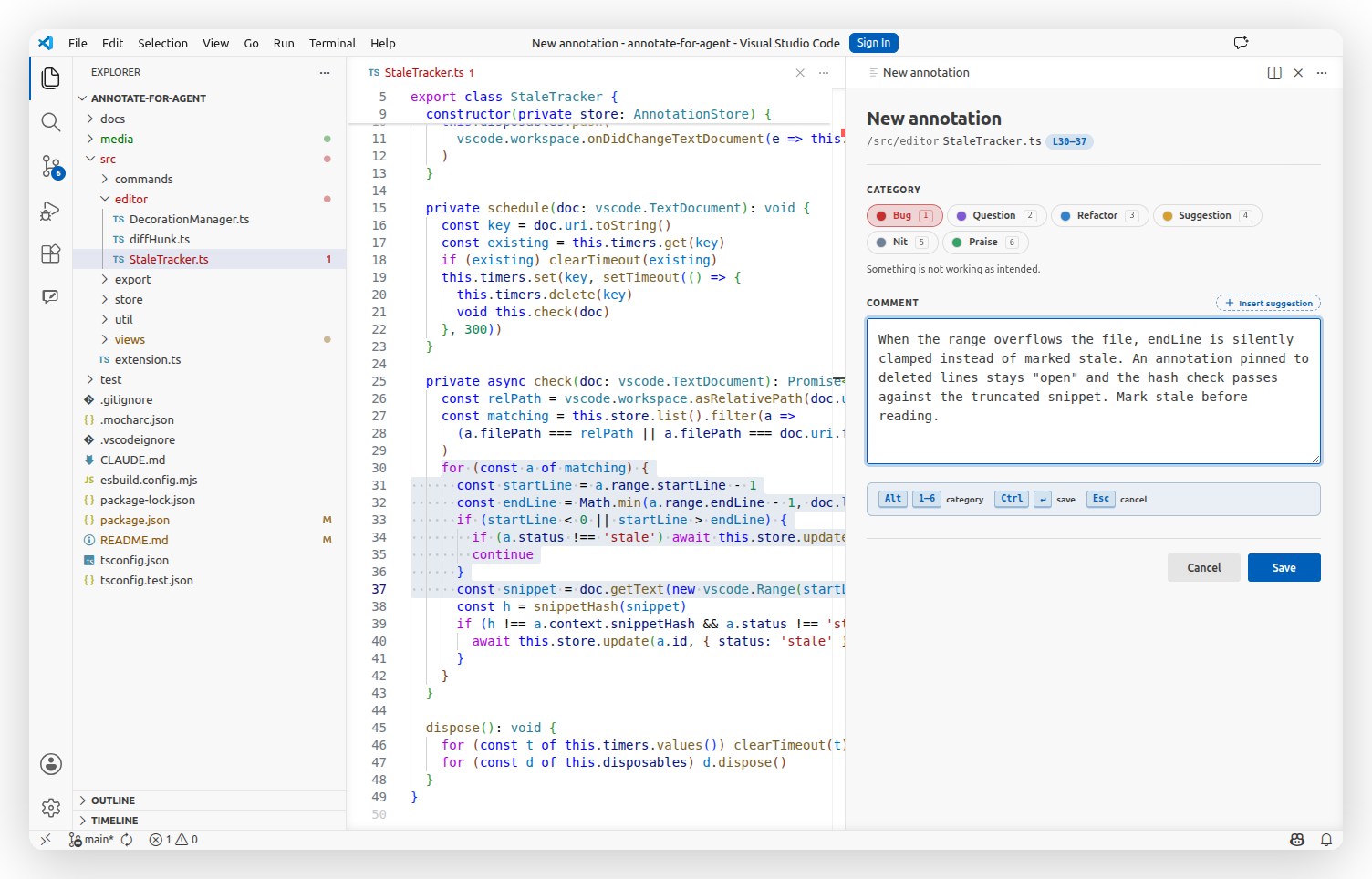1372x879 pixels.
Task: Close the StaleTracker.ts editor tab
Action: 800,73
